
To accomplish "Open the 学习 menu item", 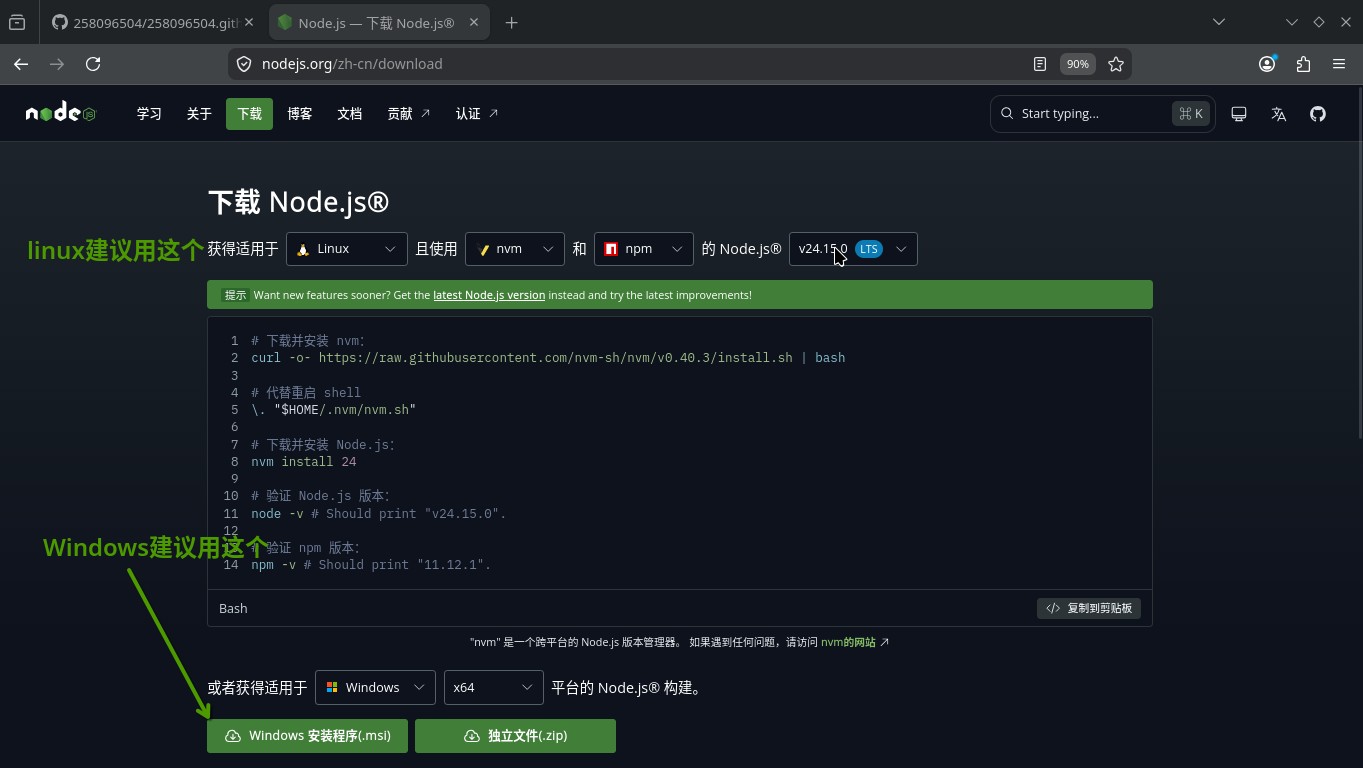I will [149, 114].
